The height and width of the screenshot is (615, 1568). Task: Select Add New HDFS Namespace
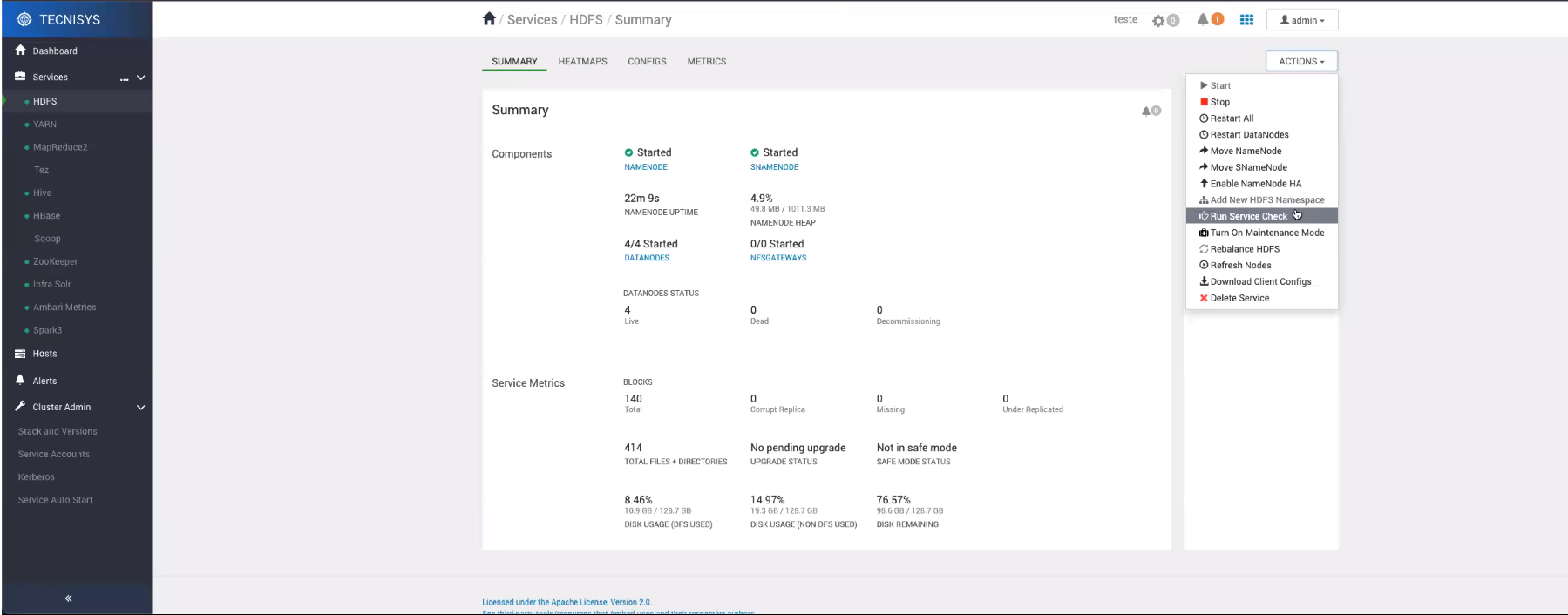1261,200
